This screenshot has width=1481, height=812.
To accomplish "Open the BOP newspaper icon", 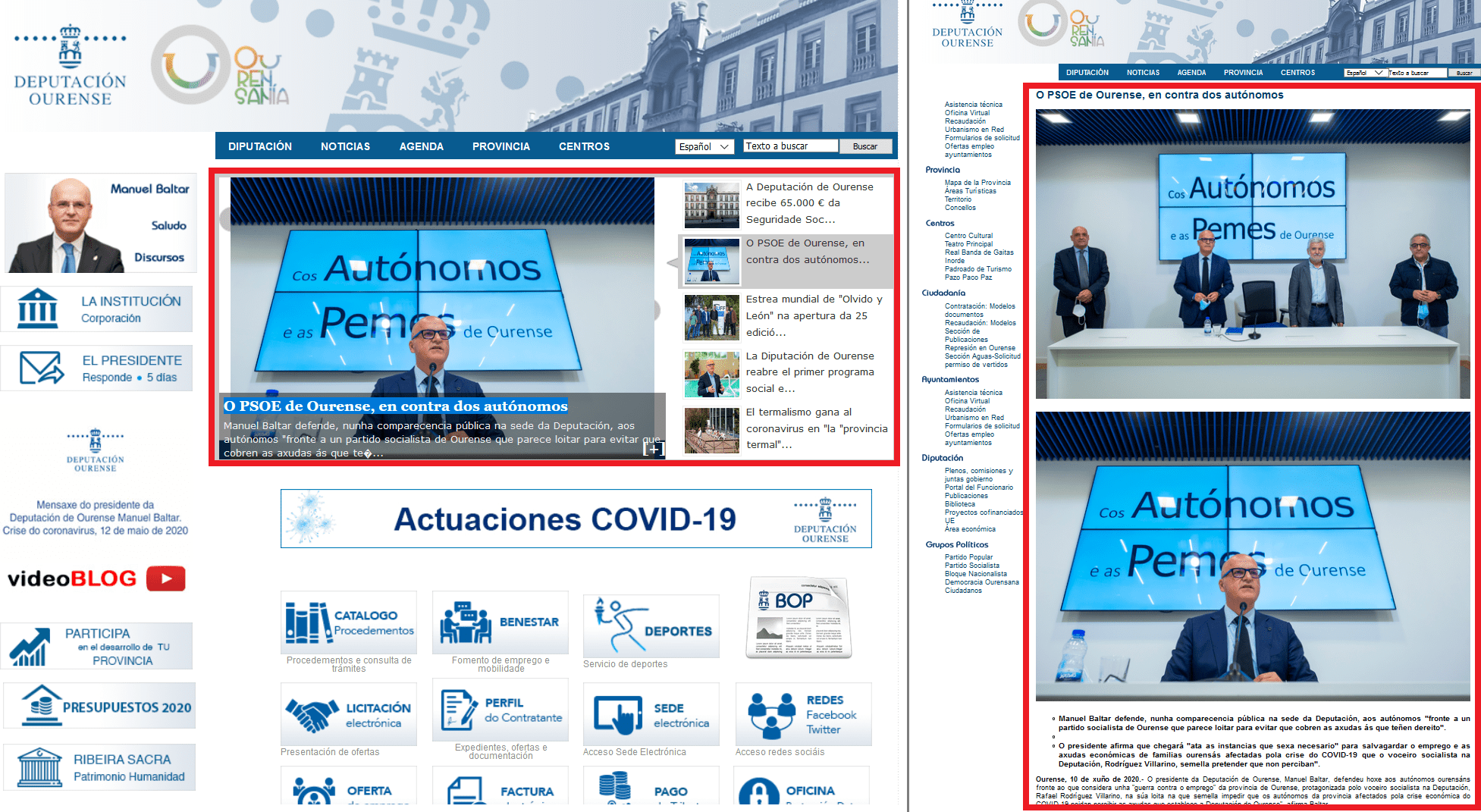I will [799, 618].
